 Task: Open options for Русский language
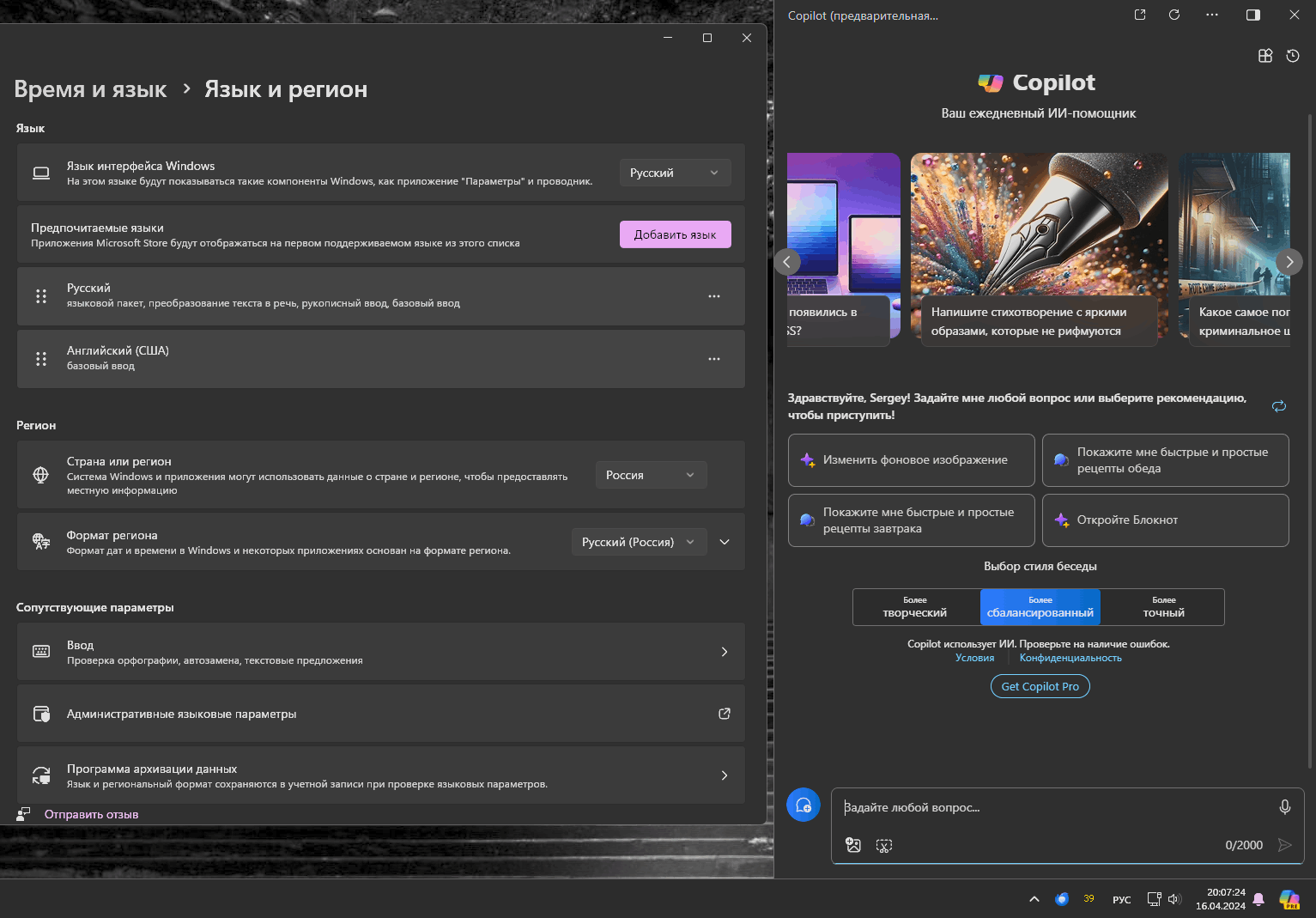714,296
